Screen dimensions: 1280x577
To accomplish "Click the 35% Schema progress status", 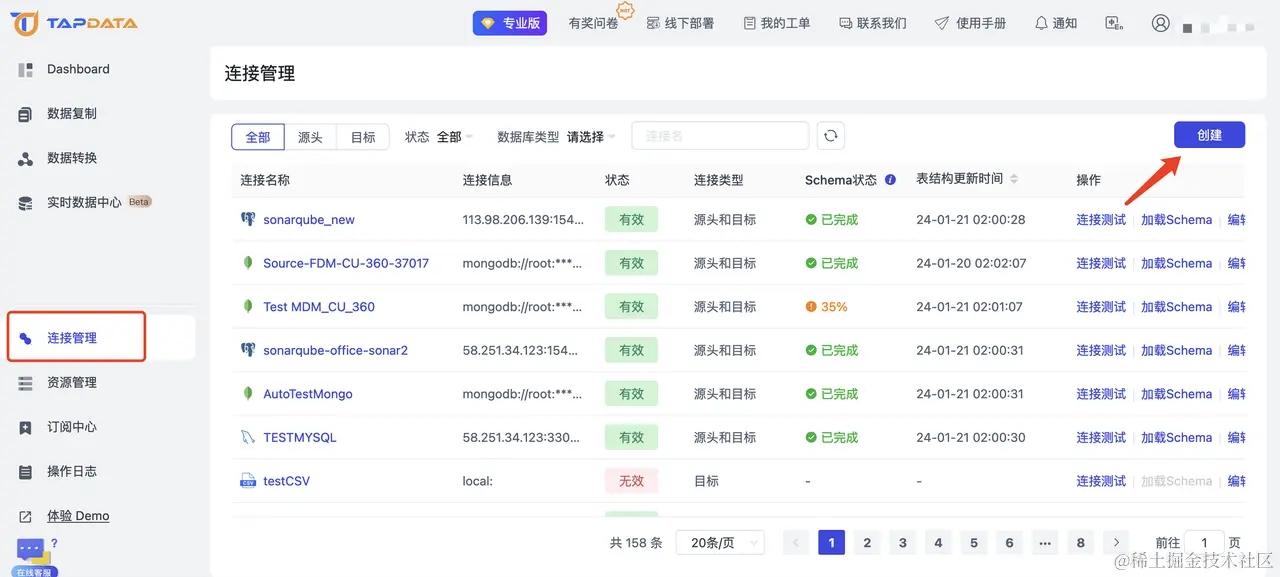I will [x=827, y=307].
